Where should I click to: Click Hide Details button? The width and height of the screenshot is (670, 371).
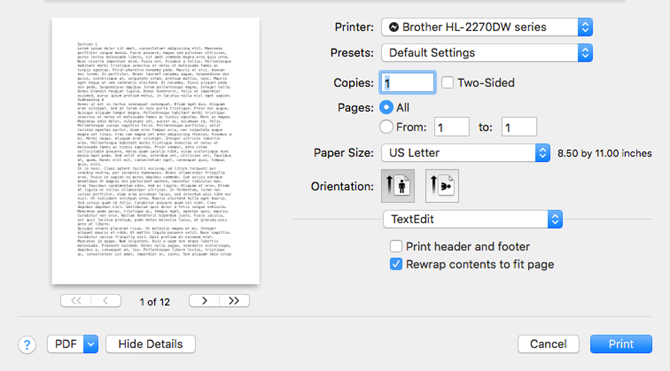150,344
